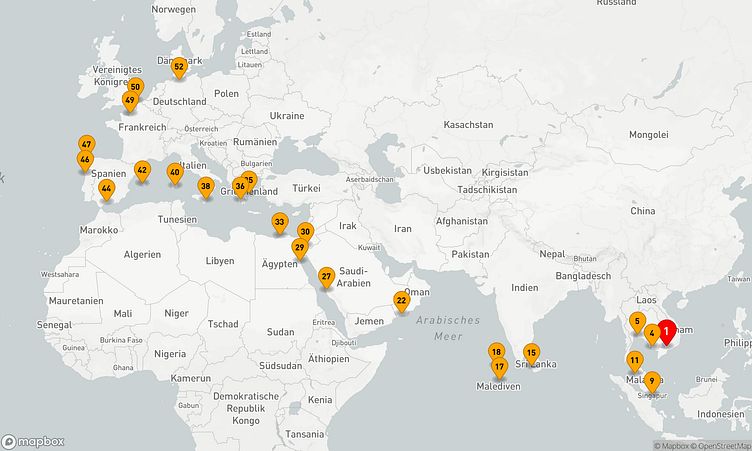Click marker 47 off the Iberian coast
Image resolution: width=752 pixels, height=451 pixels.
click(87, 145)
